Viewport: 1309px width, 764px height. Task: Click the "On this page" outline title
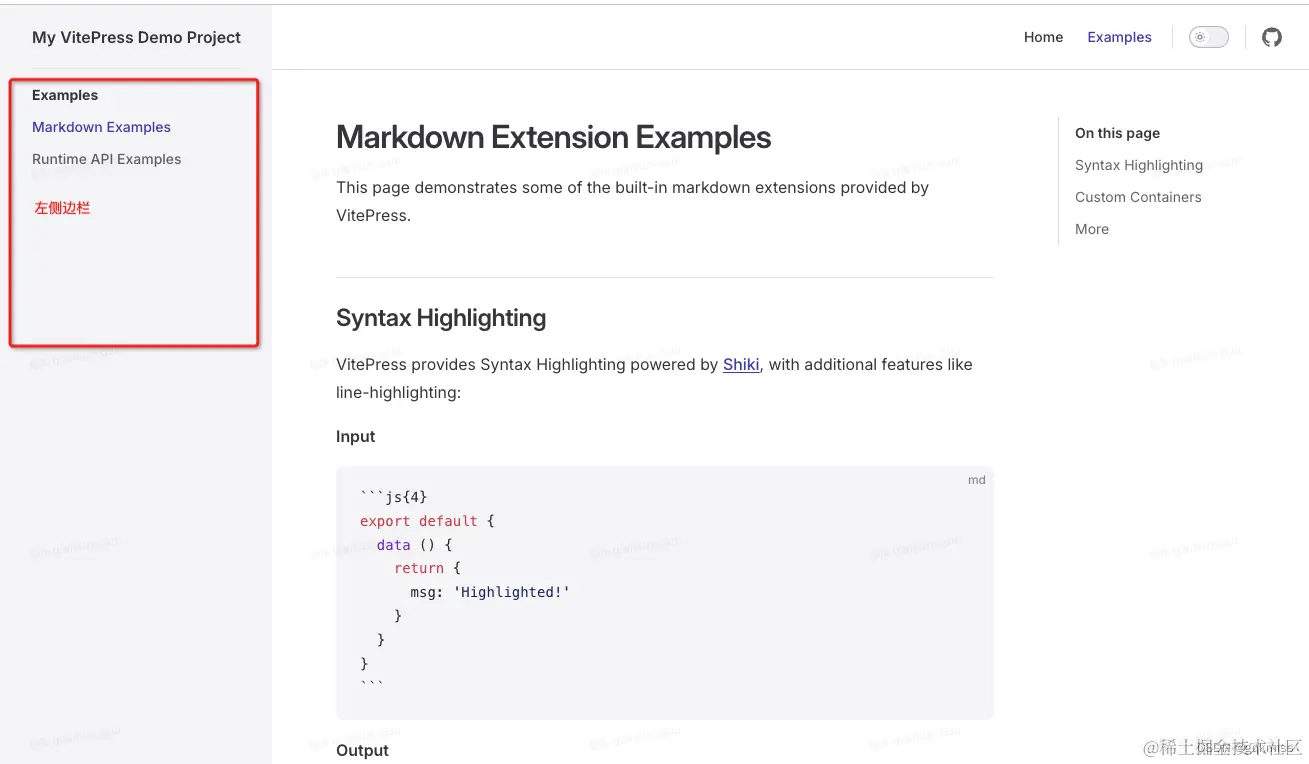pos(1117,133)
